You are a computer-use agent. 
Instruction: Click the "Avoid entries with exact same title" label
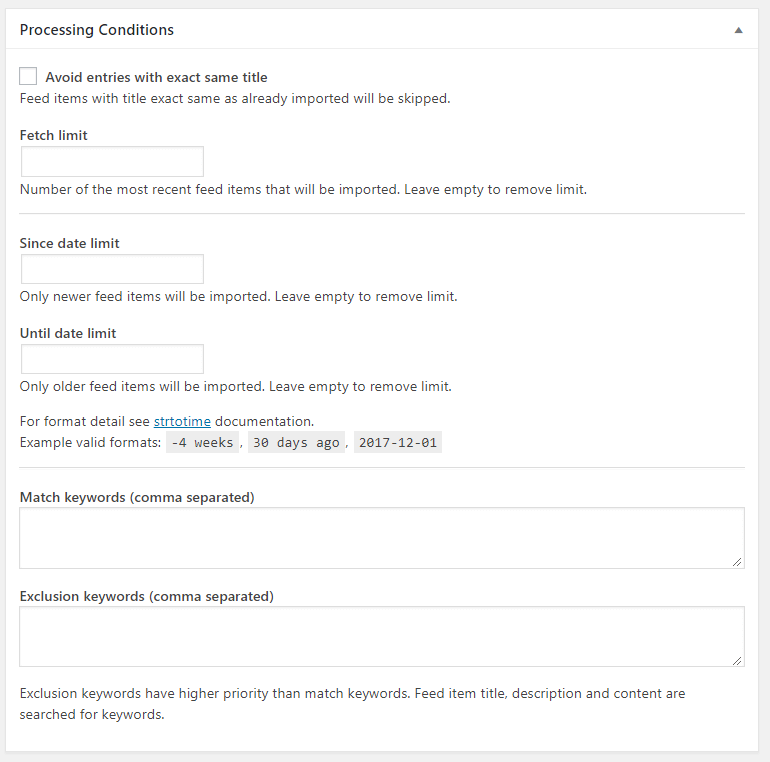(156, 77)
